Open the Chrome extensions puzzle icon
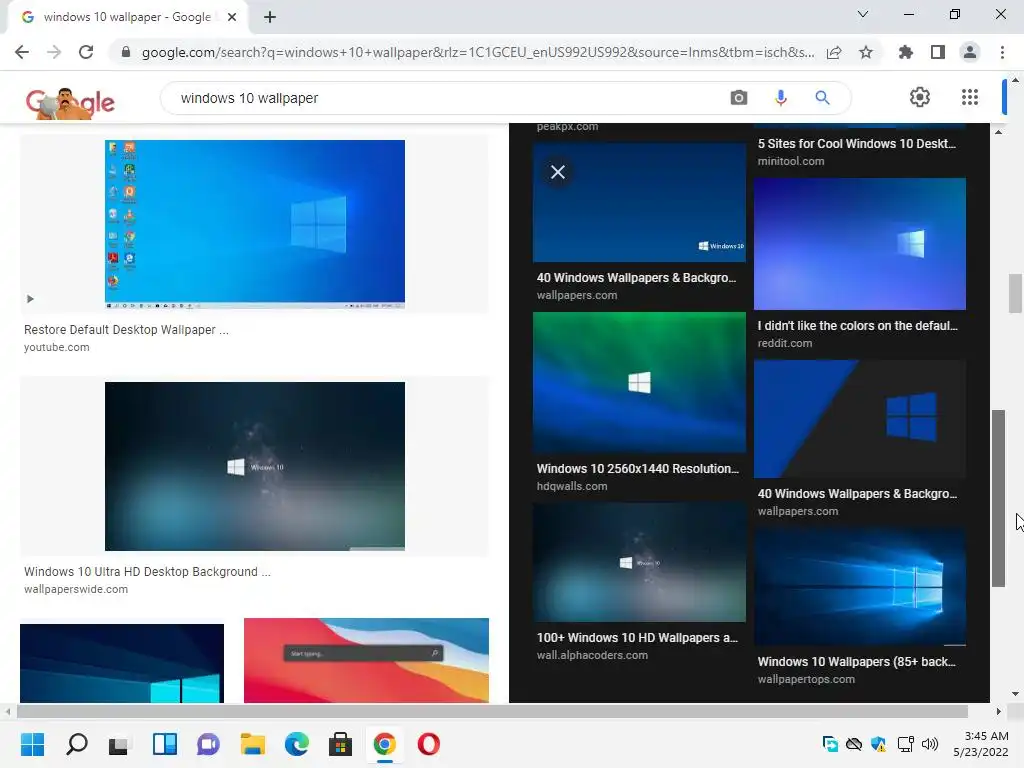Screen dimensions: 1024x768 (x=906, y=52)
